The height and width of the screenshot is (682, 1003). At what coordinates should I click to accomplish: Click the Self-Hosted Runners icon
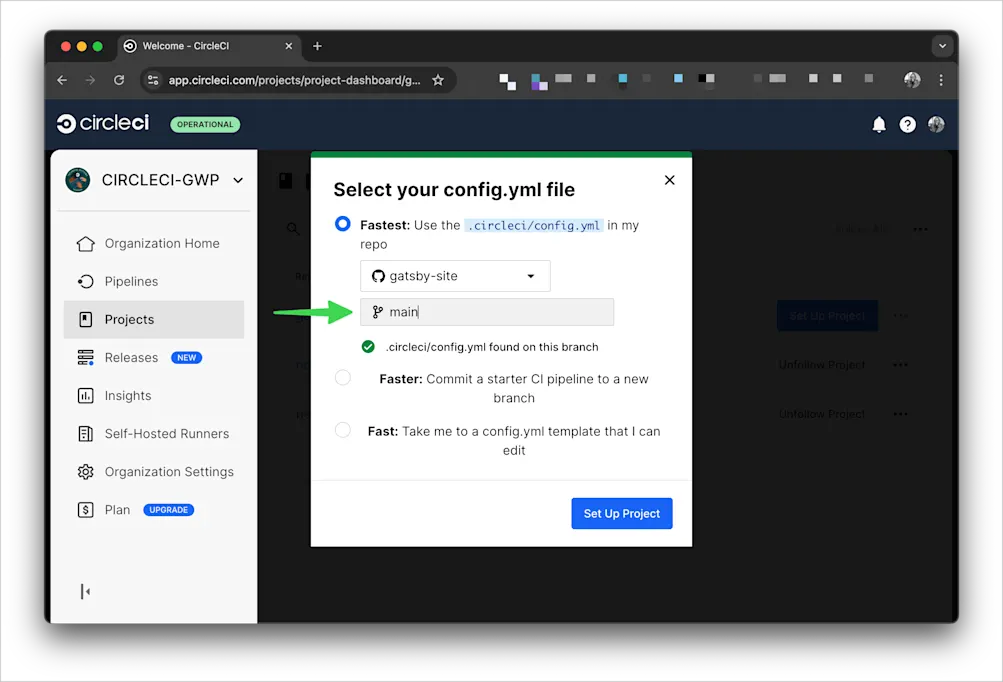pyautogui.click(x=86, y=434)
